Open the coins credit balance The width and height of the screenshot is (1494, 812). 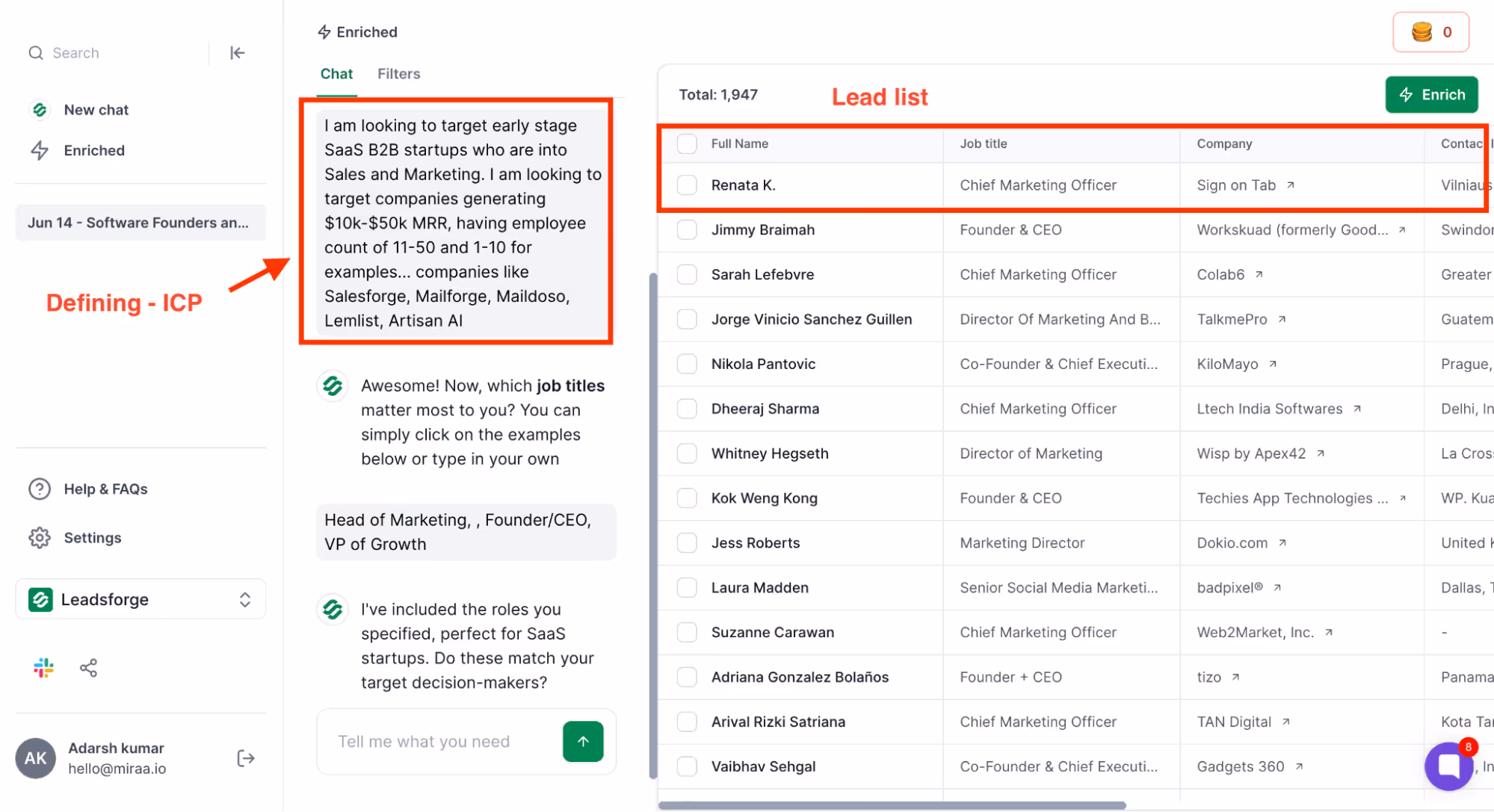pos(1430,32)
